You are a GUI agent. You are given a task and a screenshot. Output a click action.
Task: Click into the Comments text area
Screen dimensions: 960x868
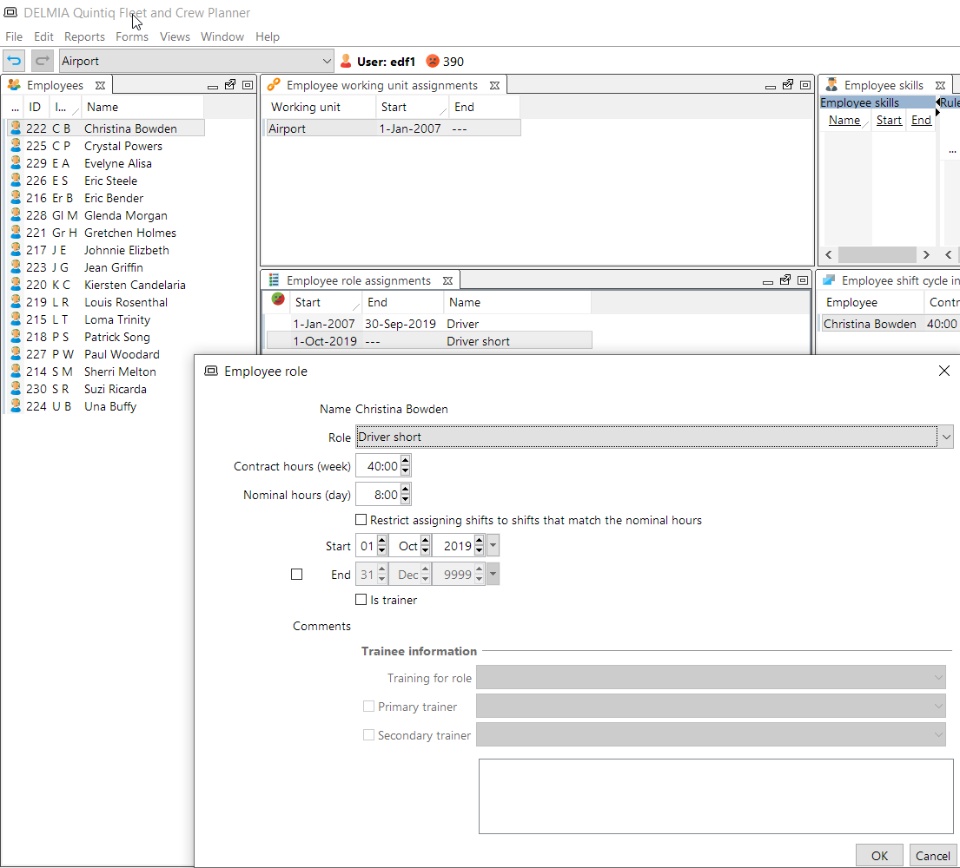tap(715, 796)
